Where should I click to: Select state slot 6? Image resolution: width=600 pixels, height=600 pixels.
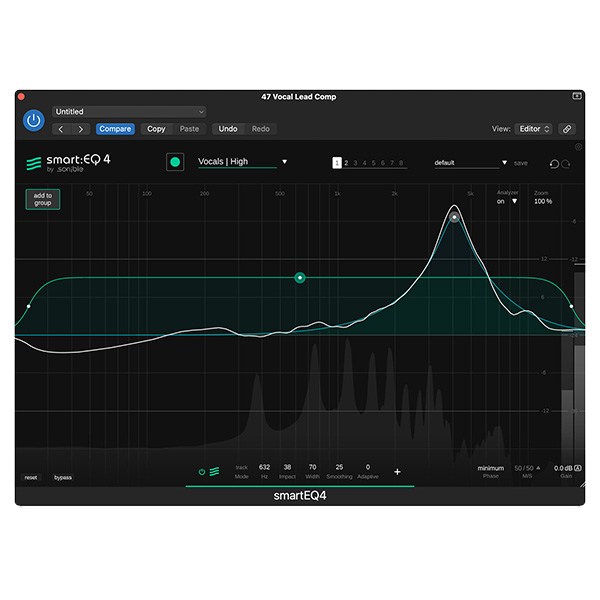pos(383,163)
